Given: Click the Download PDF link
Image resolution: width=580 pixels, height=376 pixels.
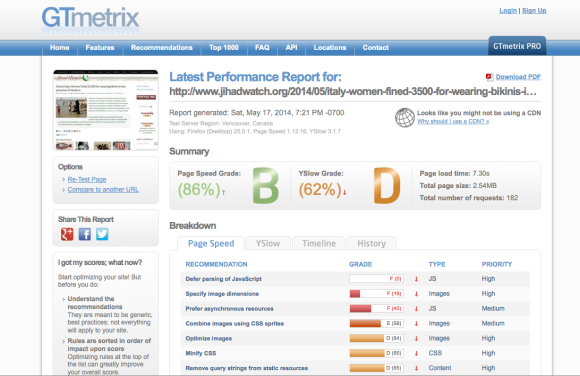Looking at the screenshot, I should tap(518, 77).
